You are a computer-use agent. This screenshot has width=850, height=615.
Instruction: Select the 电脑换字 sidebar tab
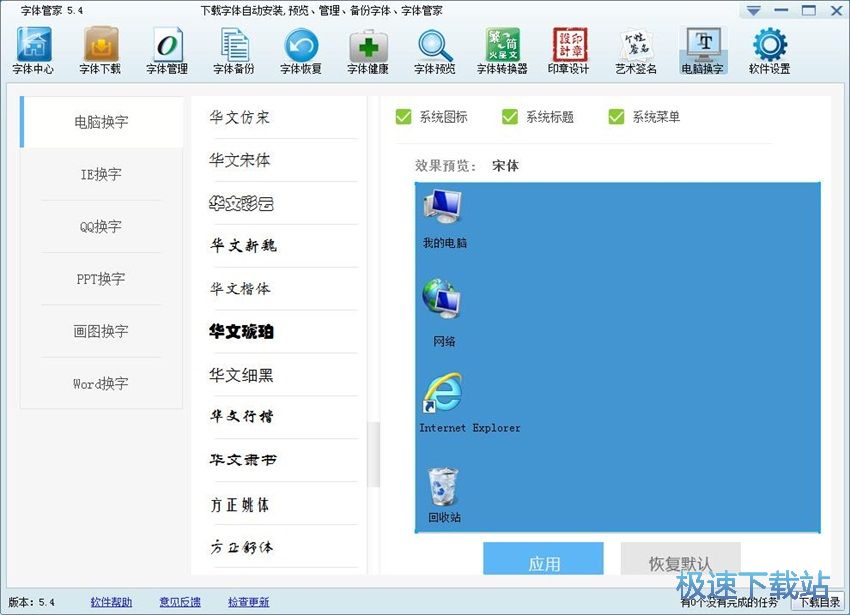pyautogui.click(x=101, y=122)
